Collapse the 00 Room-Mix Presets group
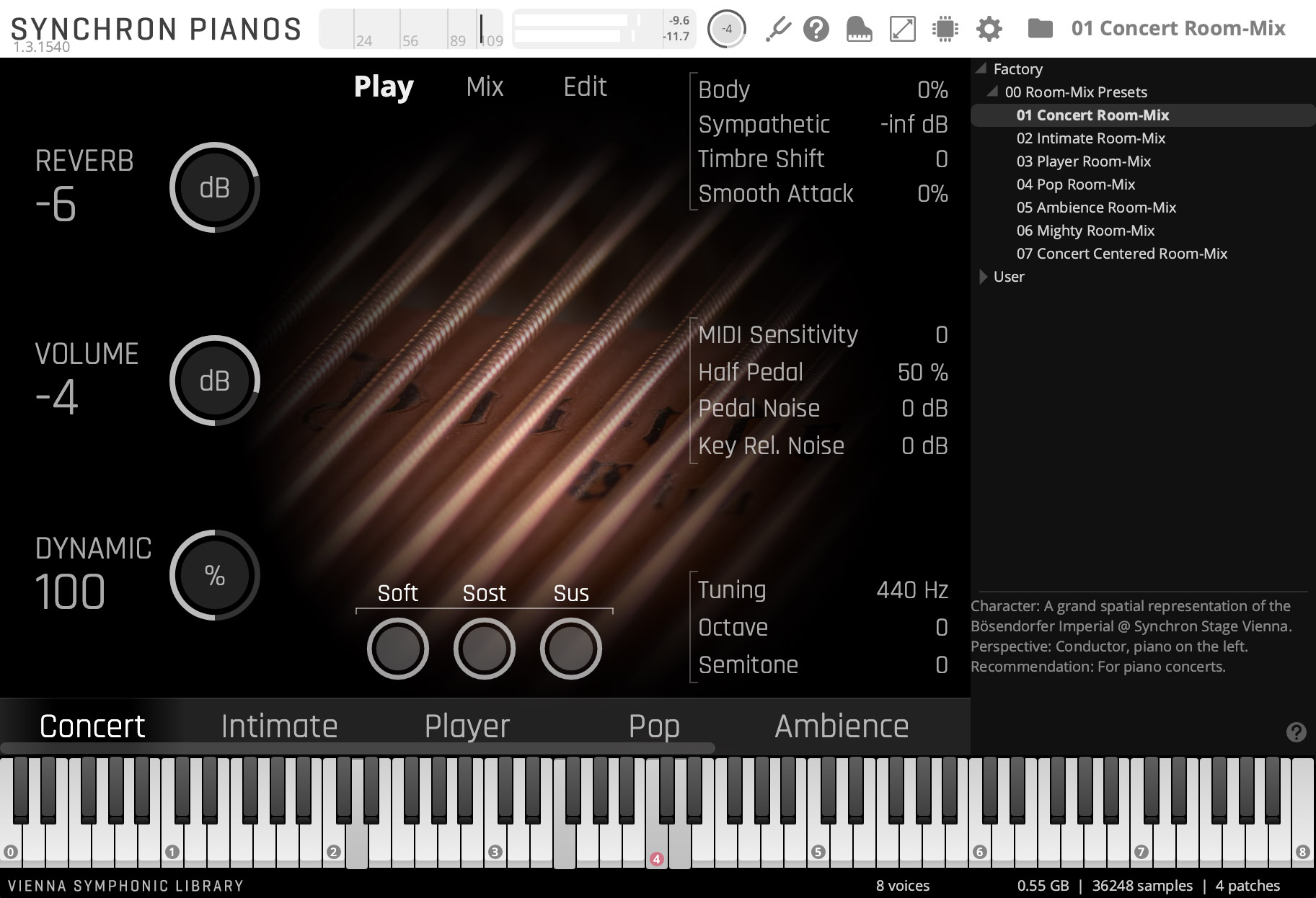 993,92
